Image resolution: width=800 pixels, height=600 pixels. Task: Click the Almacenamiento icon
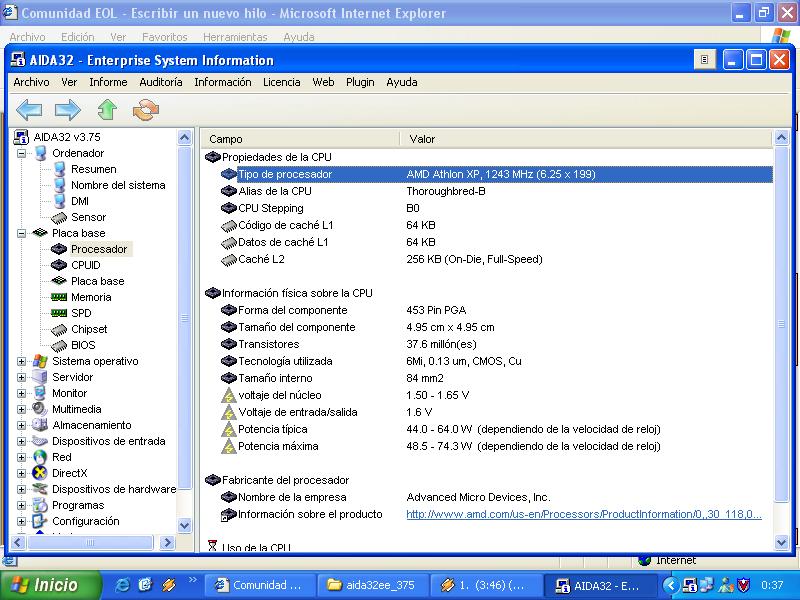click(40, 425)
